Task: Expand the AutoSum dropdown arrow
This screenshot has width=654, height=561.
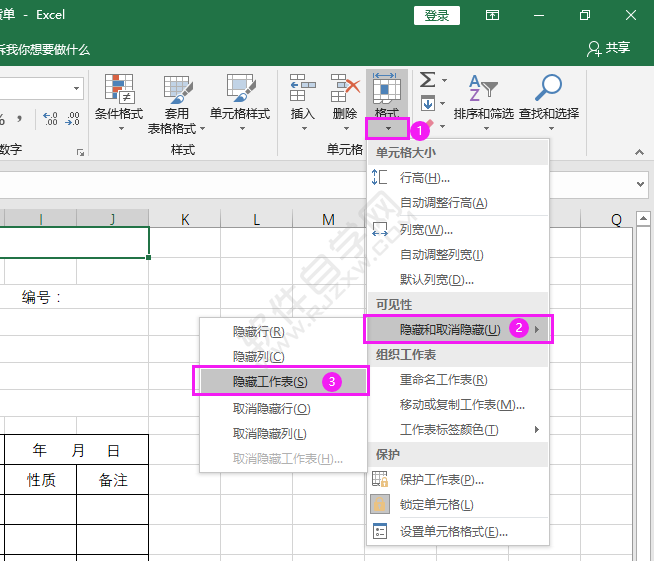Action: [445, 81]
